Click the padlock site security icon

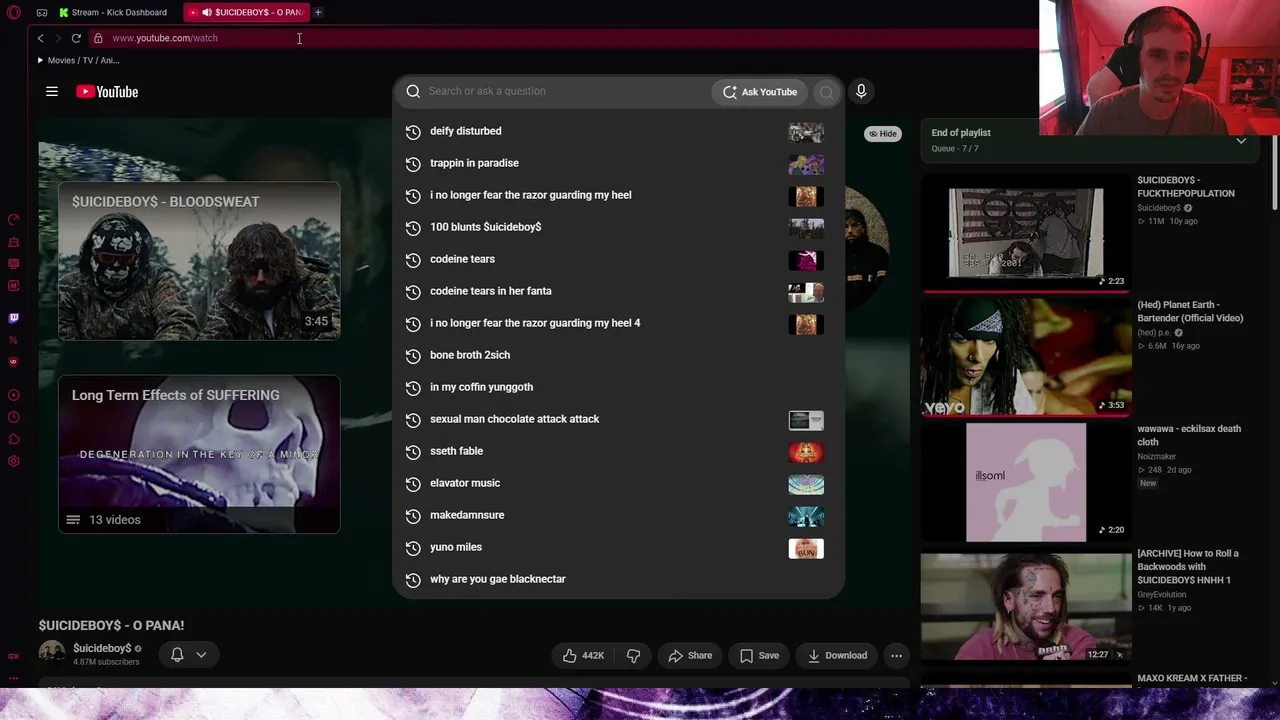click(x=98, y=38)
